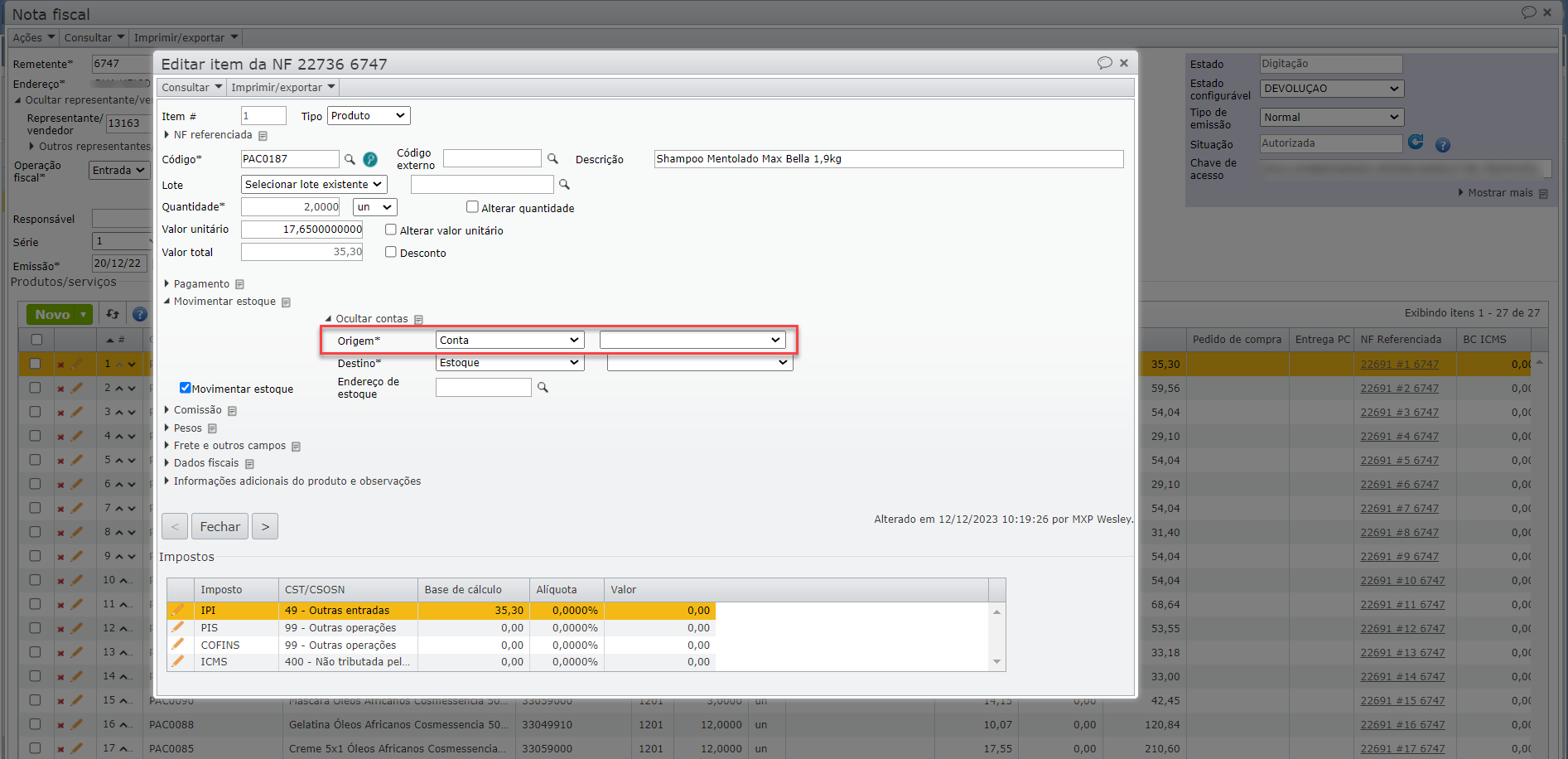This screenshot has height=759, width=1568.
Task: Search external code with its magnifier icon
Action: coord(552,158)
